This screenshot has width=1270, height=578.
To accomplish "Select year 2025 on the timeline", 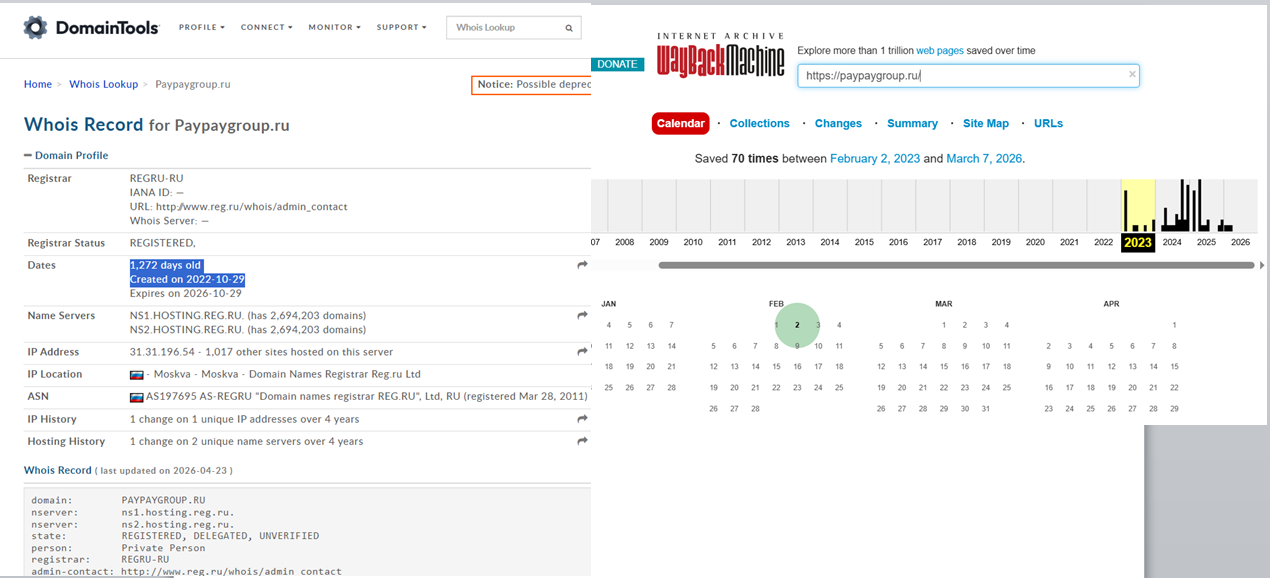I will click(x=1206, y=242).
